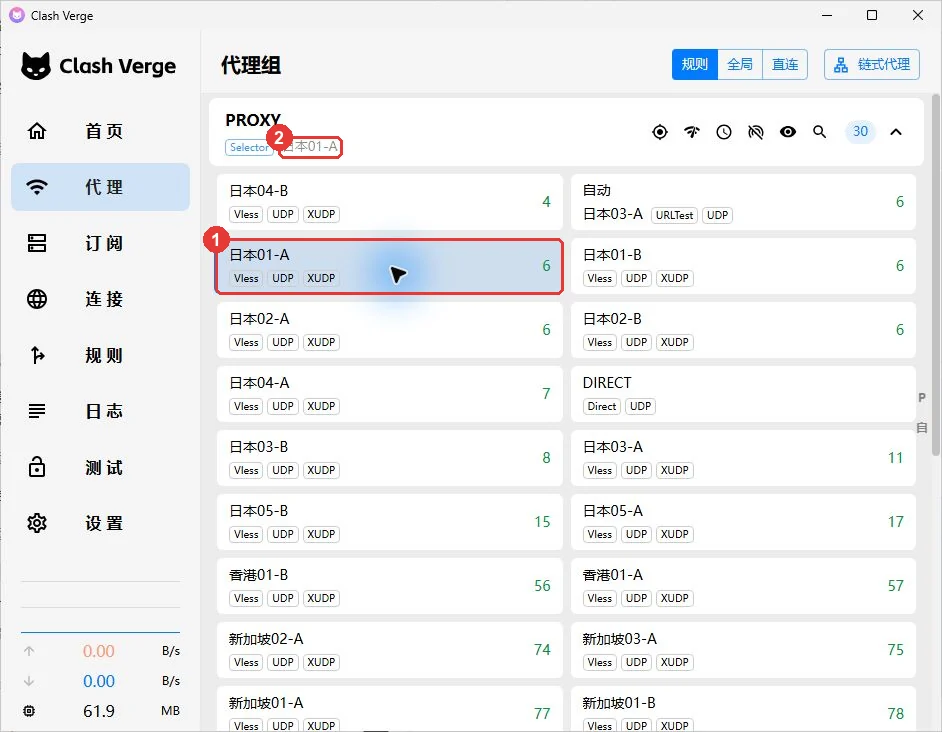Open 连接 connections page in sidebar
This screenshot has height=732, width=942.
coord(100,299)
